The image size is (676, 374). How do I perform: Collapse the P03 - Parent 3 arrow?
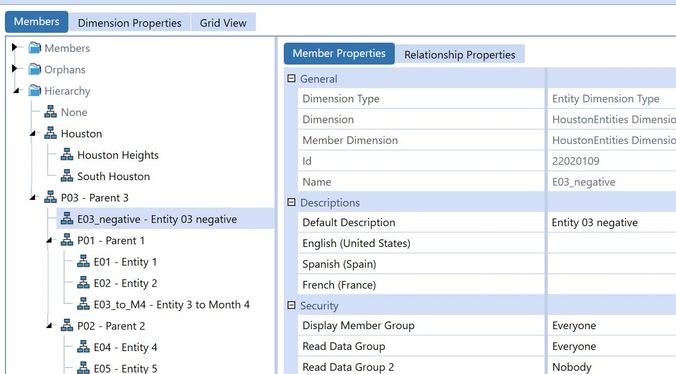(33, 198)
